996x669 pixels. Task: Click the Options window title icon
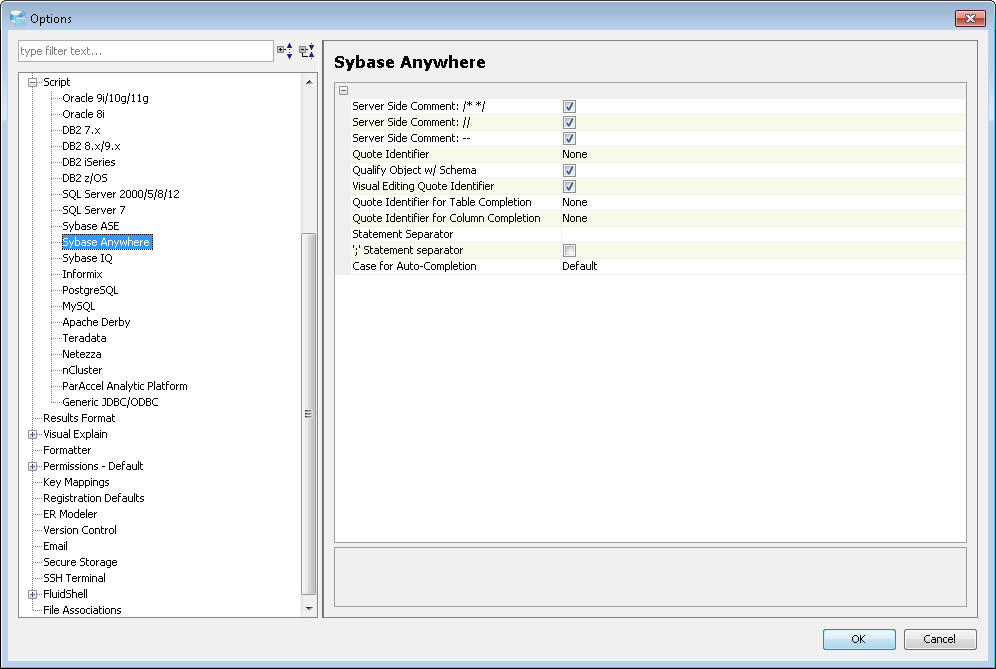pyautogui.click(x=18, y=18)
